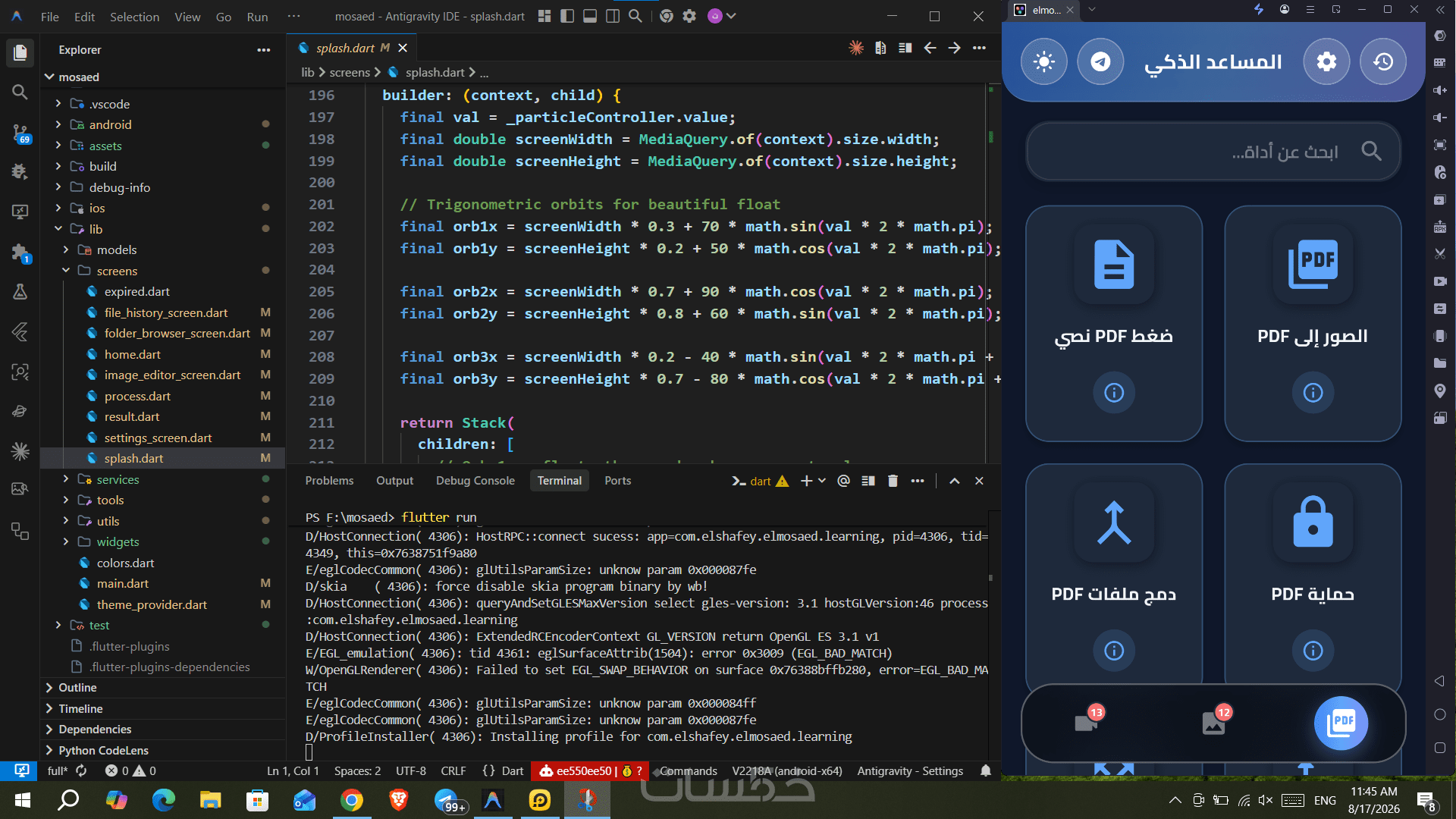Split the terminal panel
The height and width of the screenshot is (819, 1456).
click(868, 481)
